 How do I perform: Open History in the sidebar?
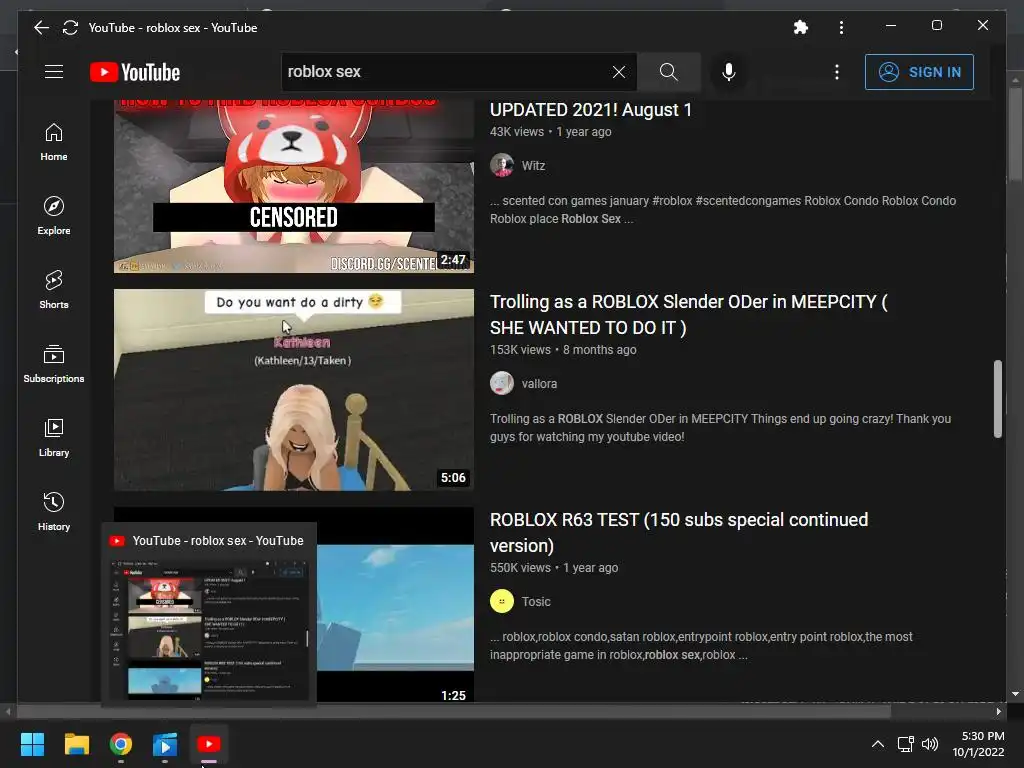[54, 511]
